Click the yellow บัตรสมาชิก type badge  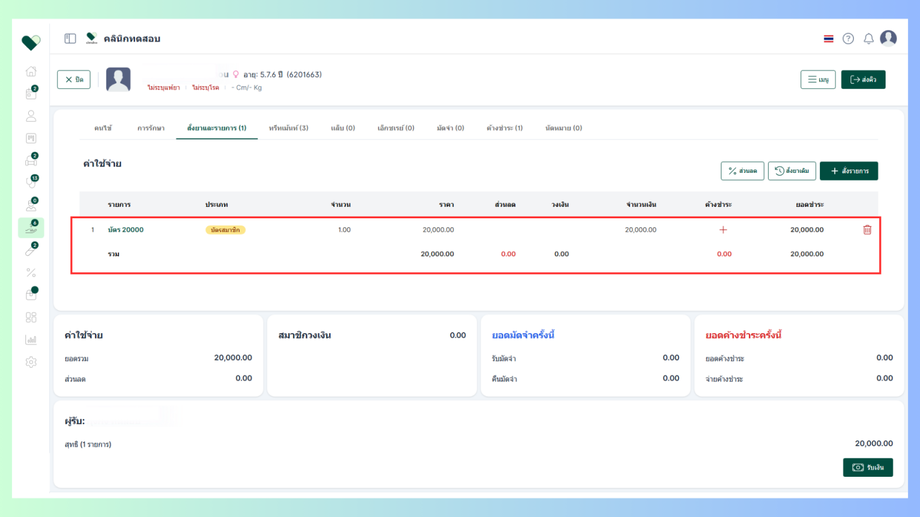(x=225, y=230)
